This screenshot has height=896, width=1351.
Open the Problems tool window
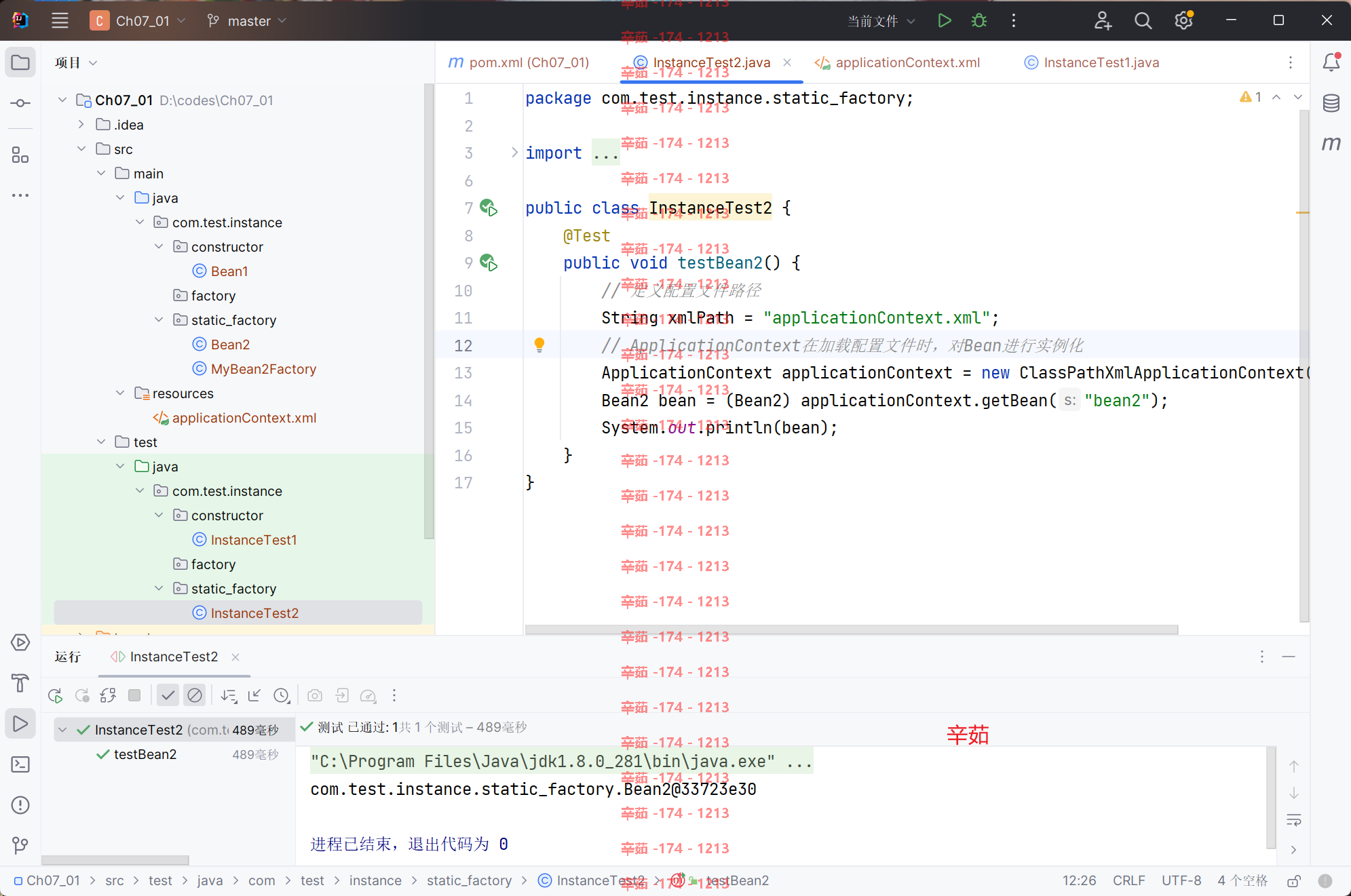pos(20,805)
